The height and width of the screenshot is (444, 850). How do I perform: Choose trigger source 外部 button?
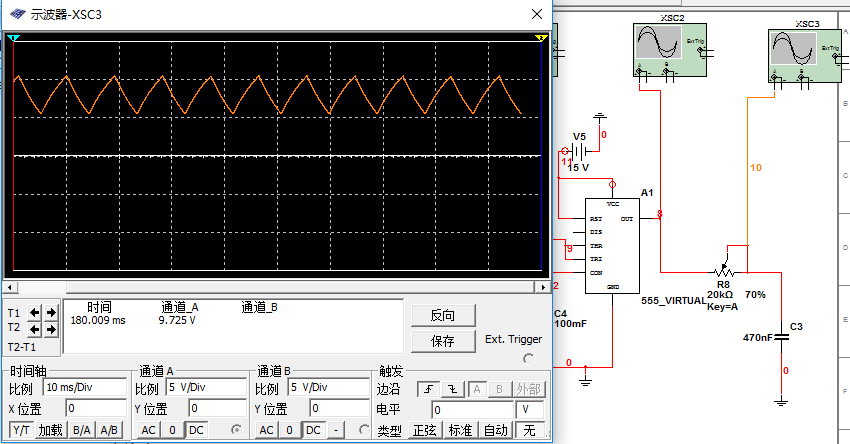(x=529, y=389)
